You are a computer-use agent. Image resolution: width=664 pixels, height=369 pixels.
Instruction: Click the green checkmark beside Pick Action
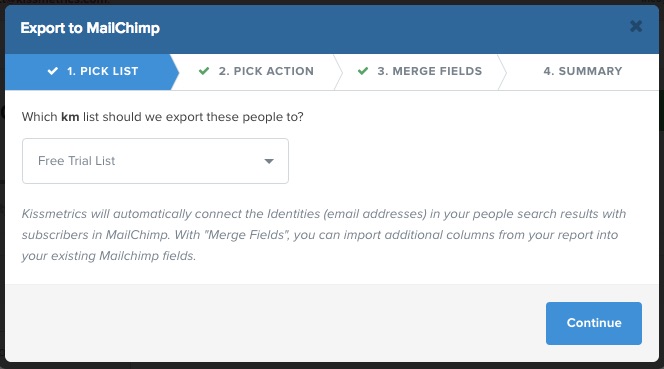204,71
